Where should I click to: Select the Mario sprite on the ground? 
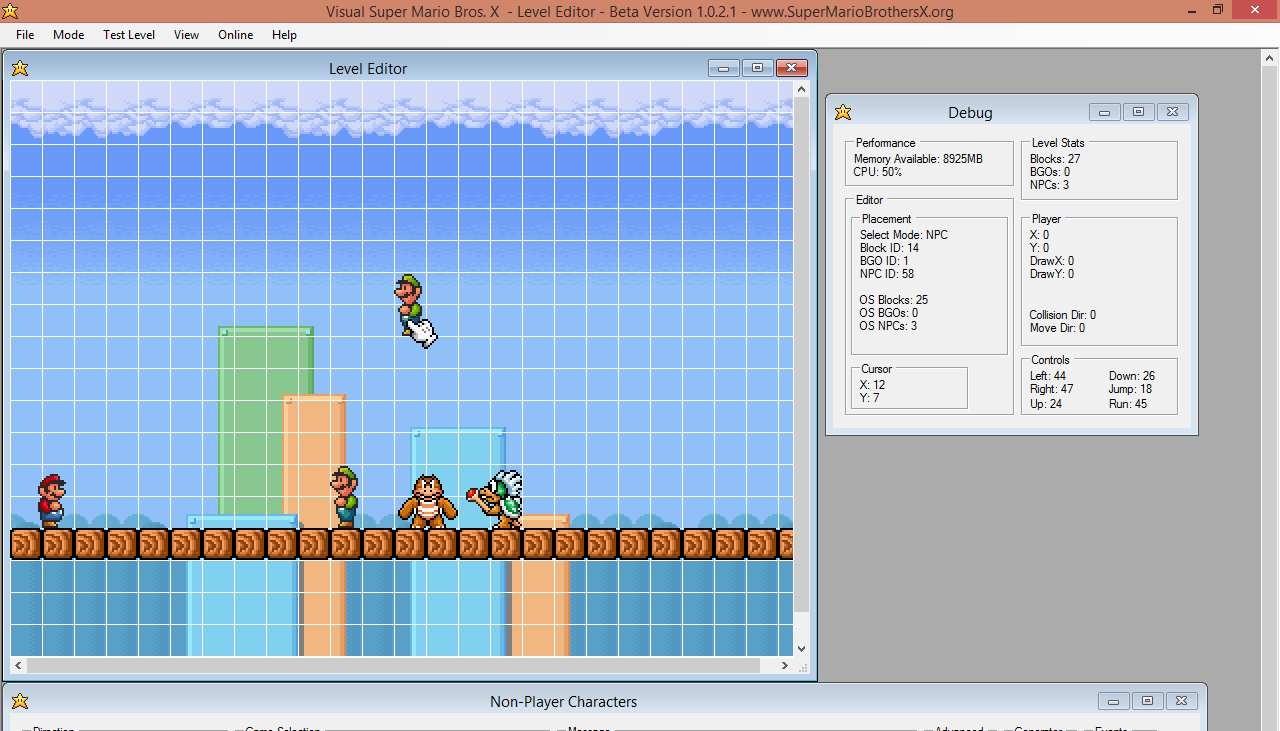pyautogui.click(x=51, y=501)
